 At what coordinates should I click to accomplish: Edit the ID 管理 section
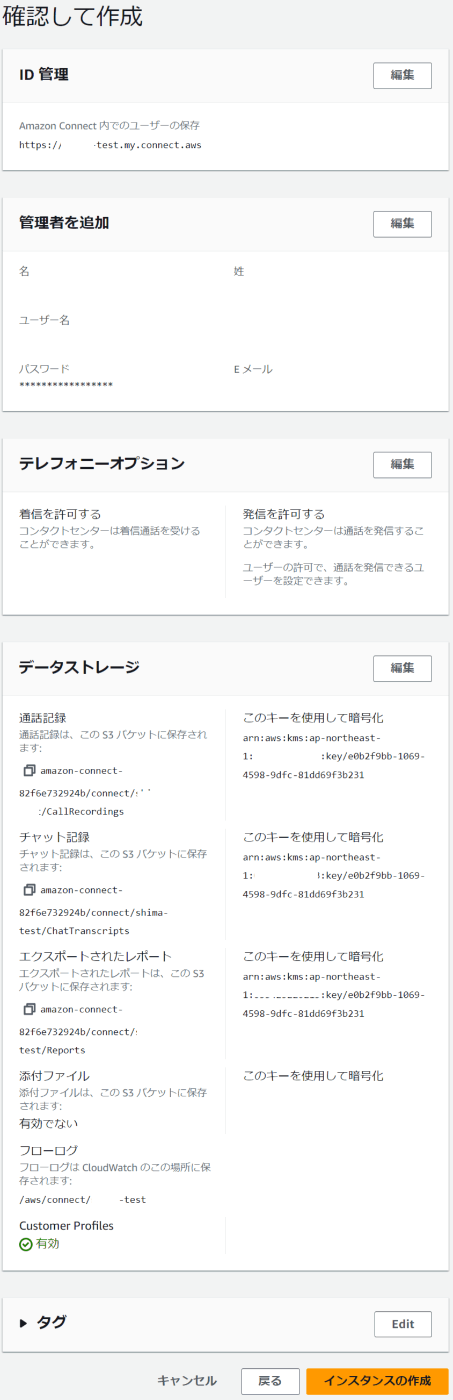402,75
